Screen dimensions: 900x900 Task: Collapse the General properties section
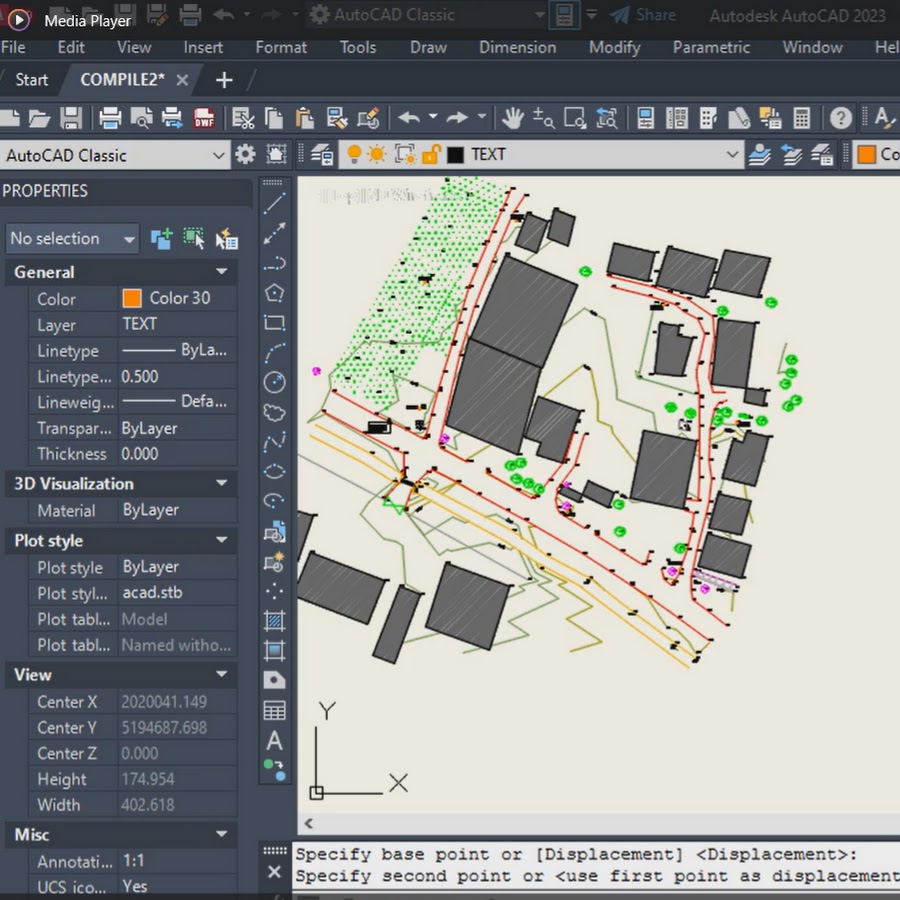click(222, 271)
